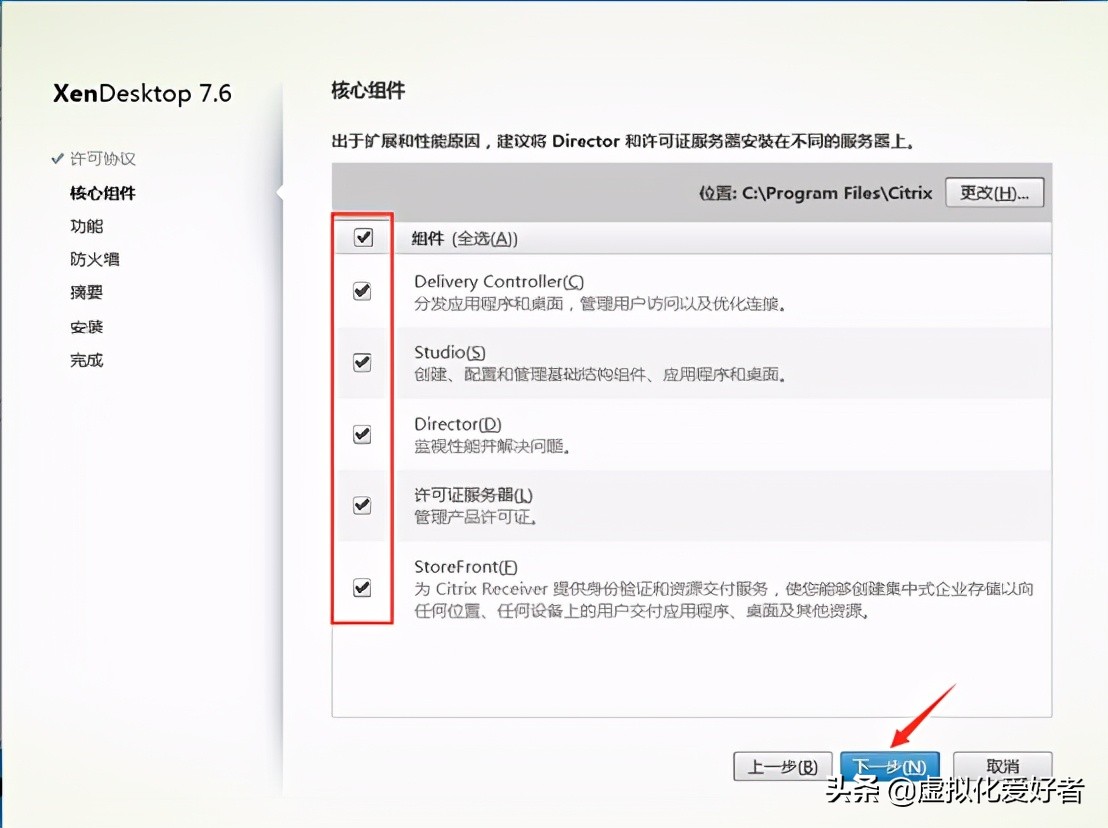Click the 管理产品许可证 description text
Screen dimensions: 1108x828
(476, 518)
